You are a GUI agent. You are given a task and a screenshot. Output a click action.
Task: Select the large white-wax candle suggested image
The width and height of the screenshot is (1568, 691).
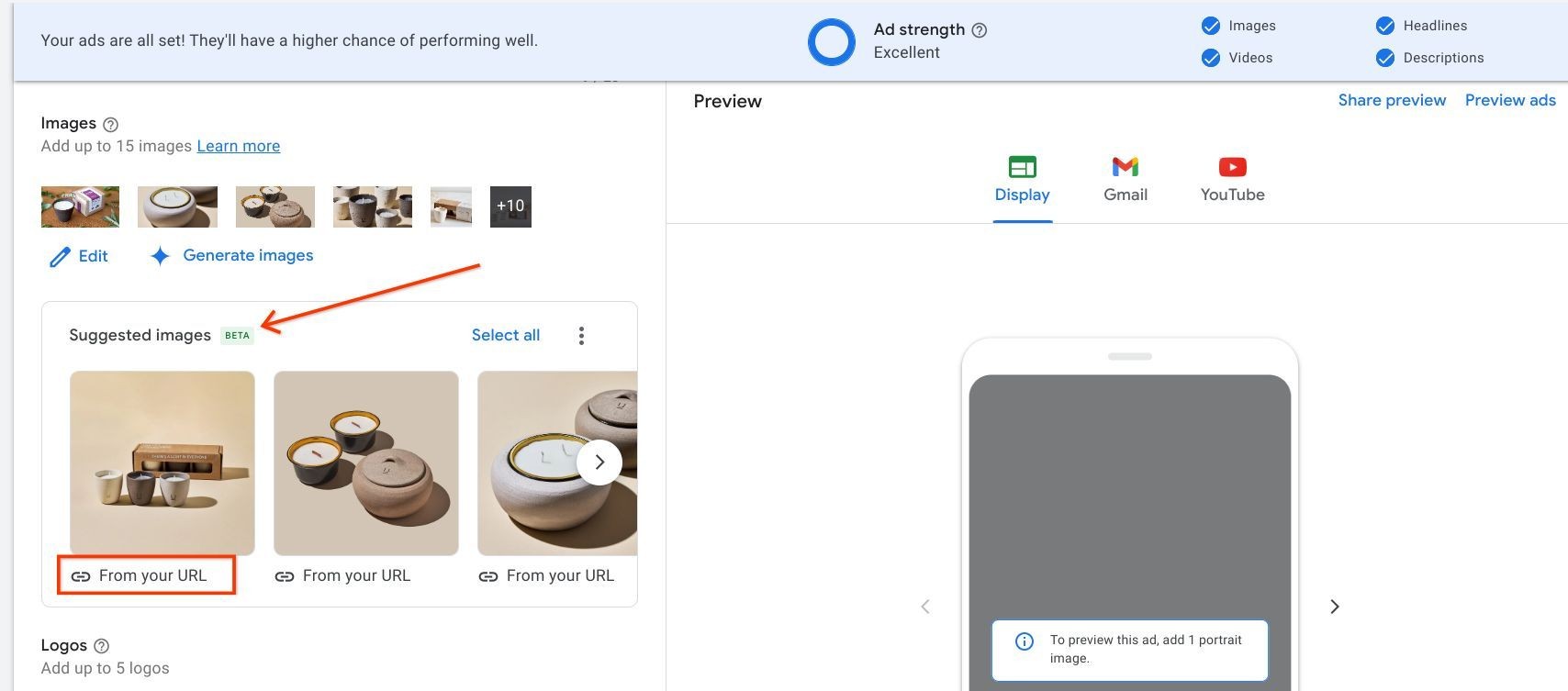557,463
